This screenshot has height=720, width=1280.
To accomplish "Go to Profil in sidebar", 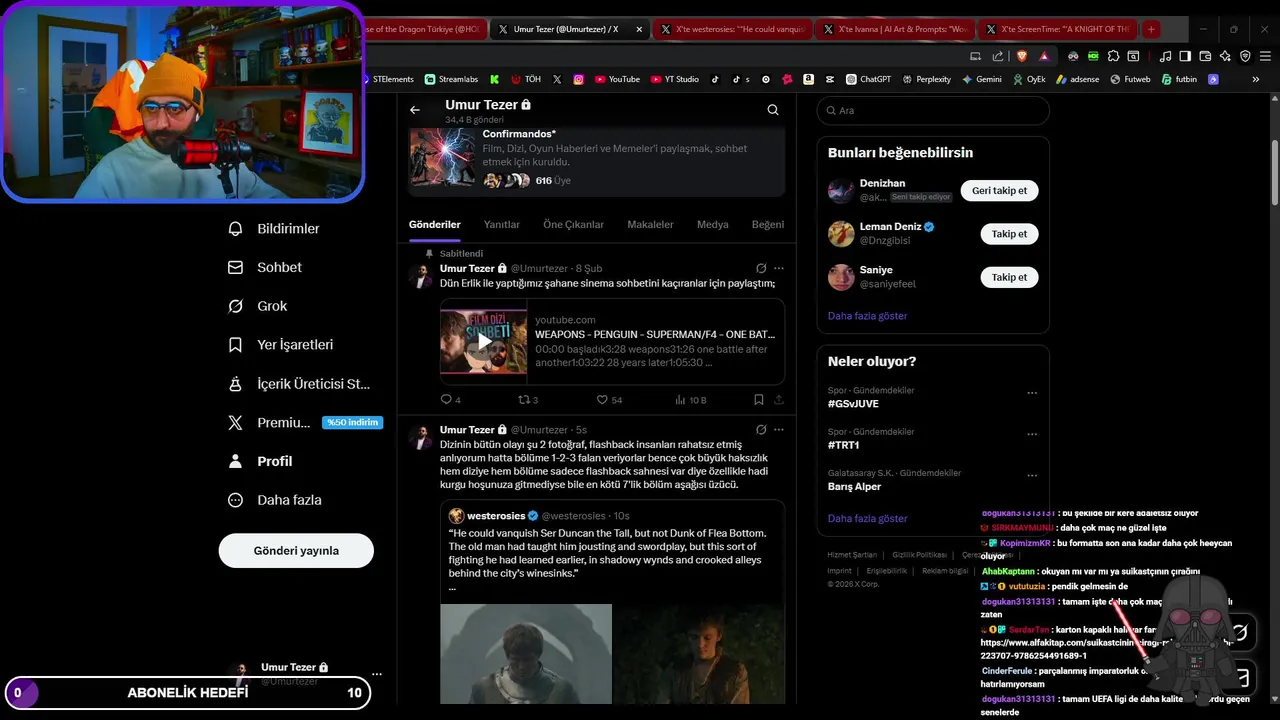I will pyautogui.click(x=261, y=461).
